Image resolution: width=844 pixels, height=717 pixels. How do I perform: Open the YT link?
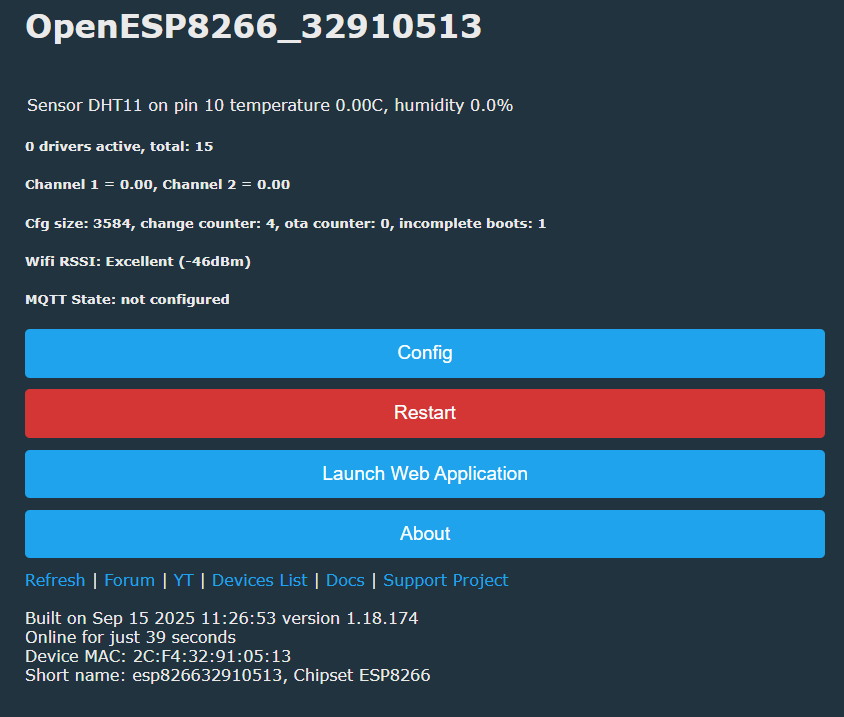tap(183, 580)
